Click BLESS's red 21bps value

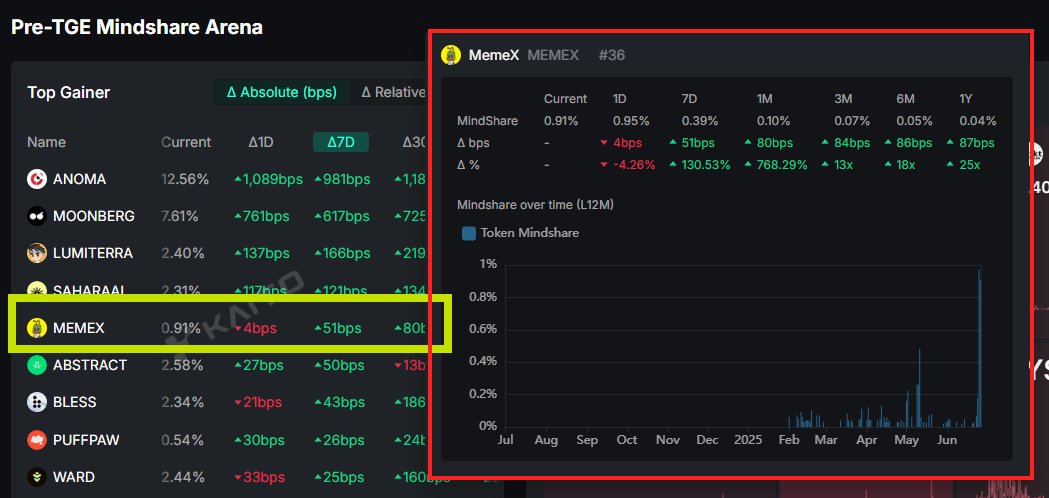click(x=258, y=402)
